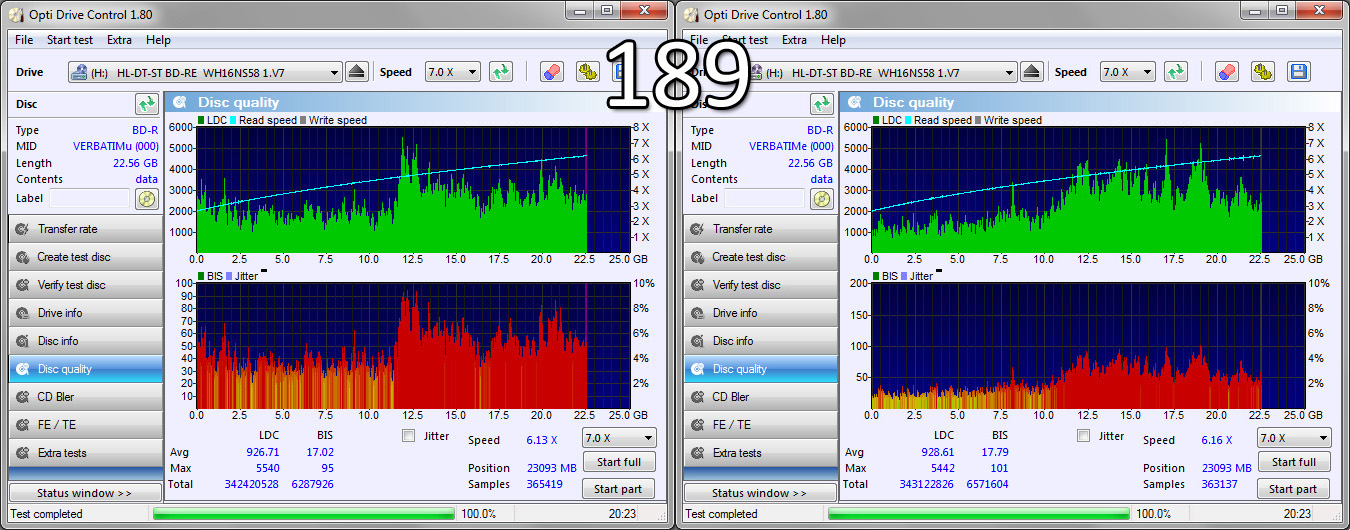
Task: Expand the Status window in the left window
Action: [84, 493]
